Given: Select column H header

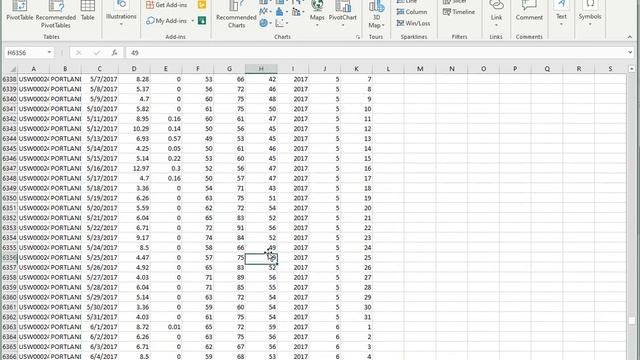Looking at the screenshot, I should click(x=261, y=69).
